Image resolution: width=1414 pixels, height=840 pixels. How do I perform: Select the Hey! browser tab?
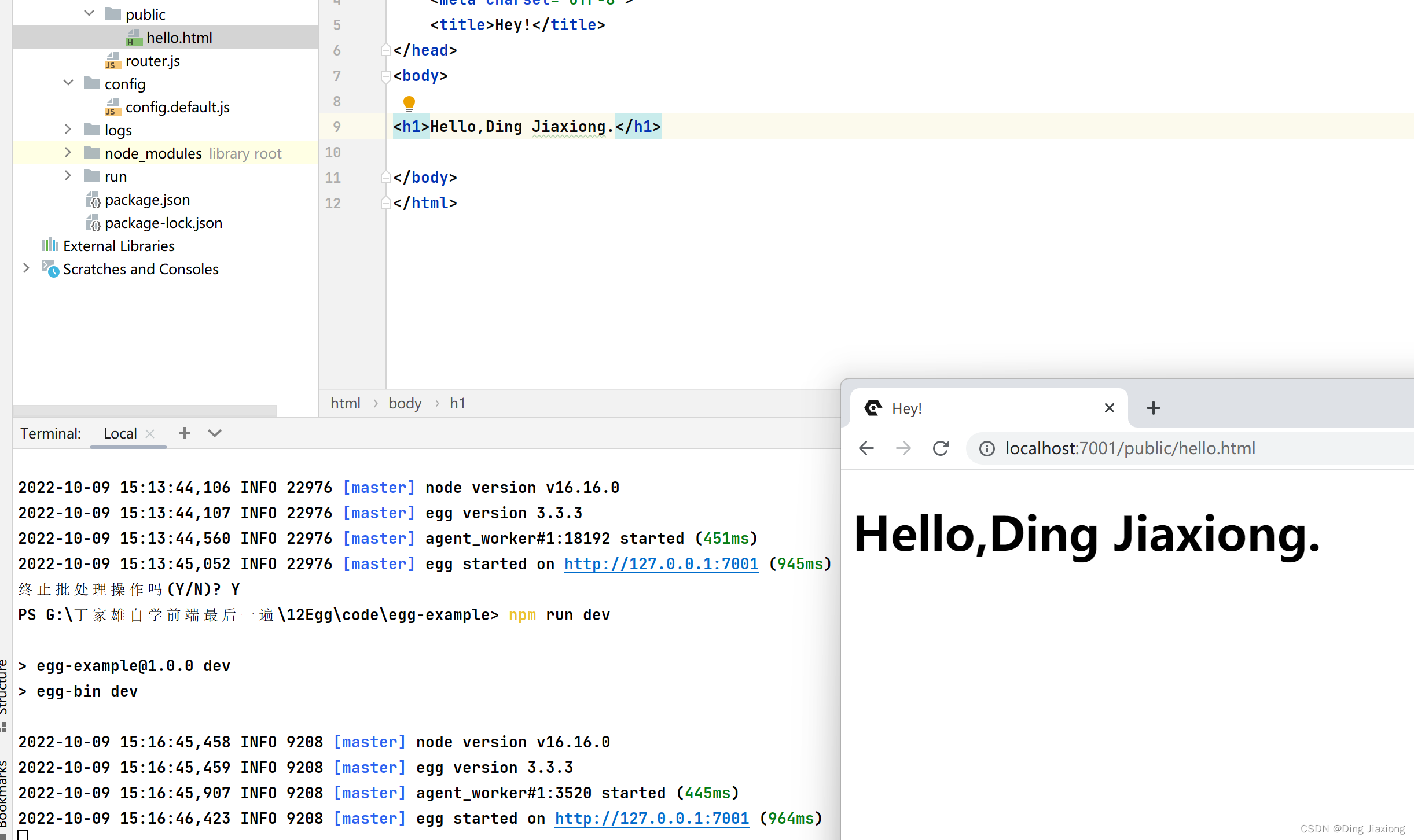point(989,408)
